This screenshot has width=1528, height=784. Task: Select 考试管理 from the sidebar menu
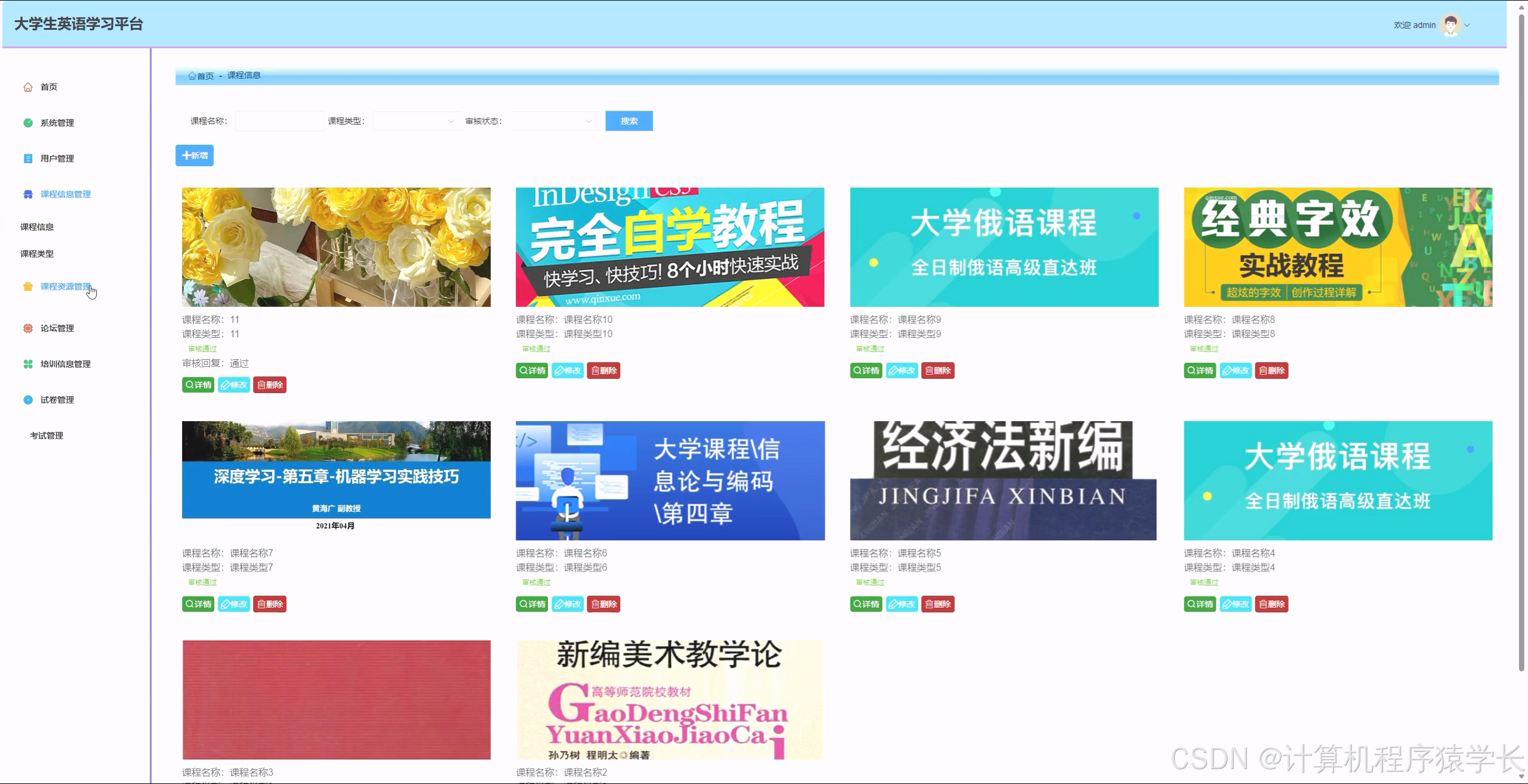click(48, 435)
